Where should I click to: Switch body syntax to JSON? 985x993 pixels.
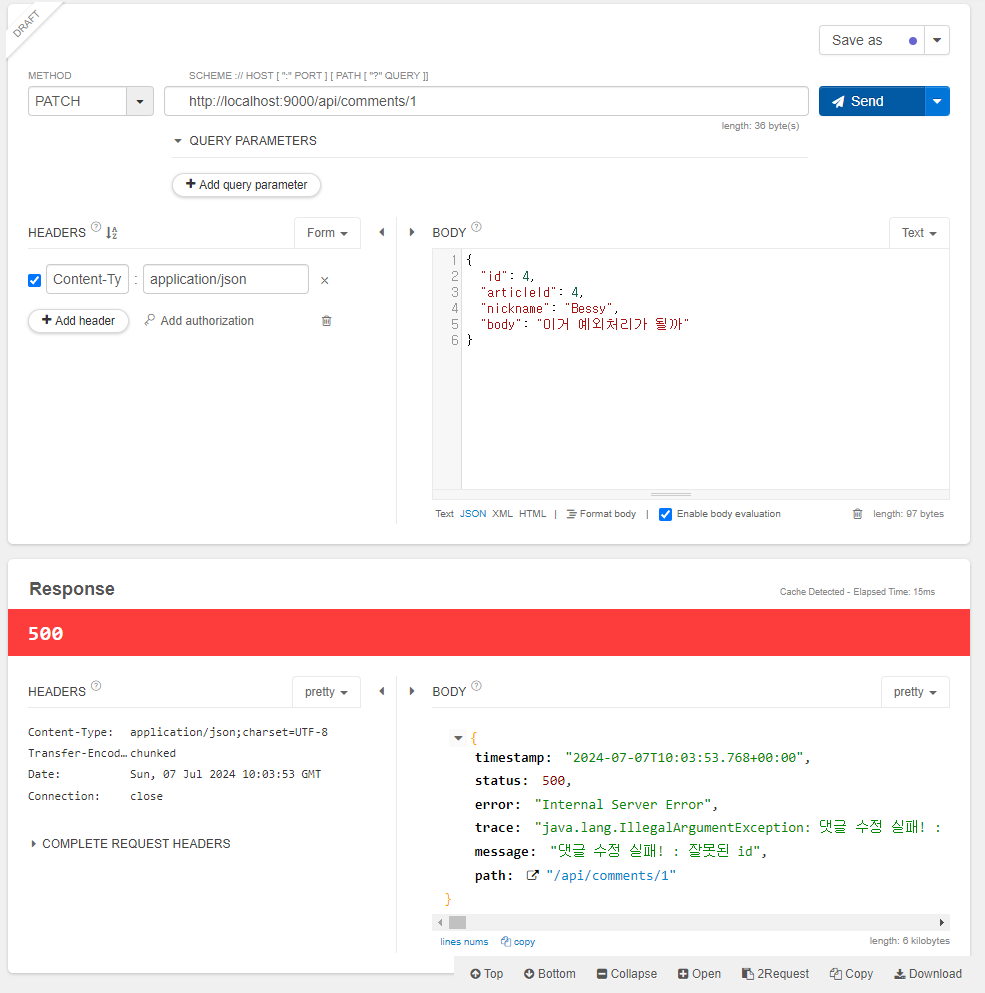pyautogui.click(x=473, y=514)
